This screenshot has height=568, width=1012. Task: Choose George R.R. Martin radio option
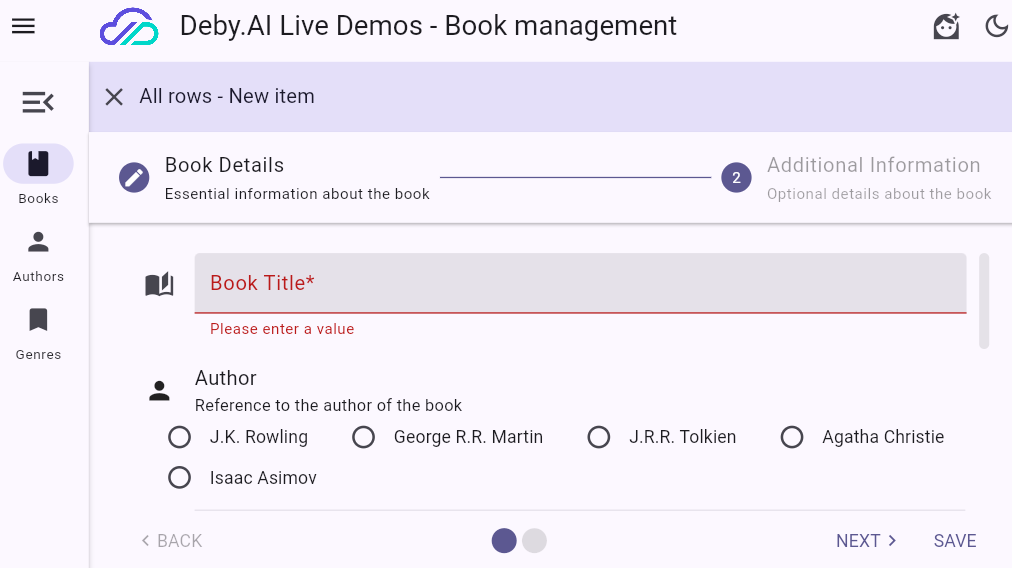[x=364, y=437]
